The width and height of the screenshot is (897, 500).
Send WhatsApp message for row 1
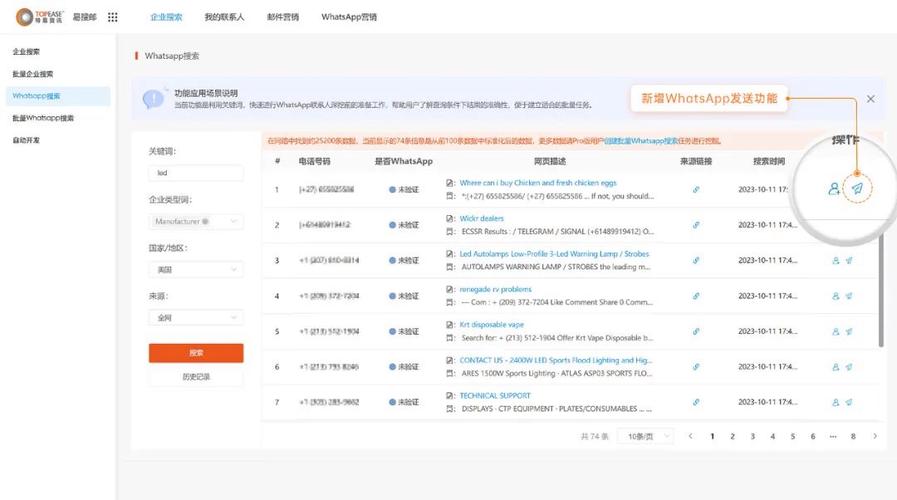click(857, 188)
